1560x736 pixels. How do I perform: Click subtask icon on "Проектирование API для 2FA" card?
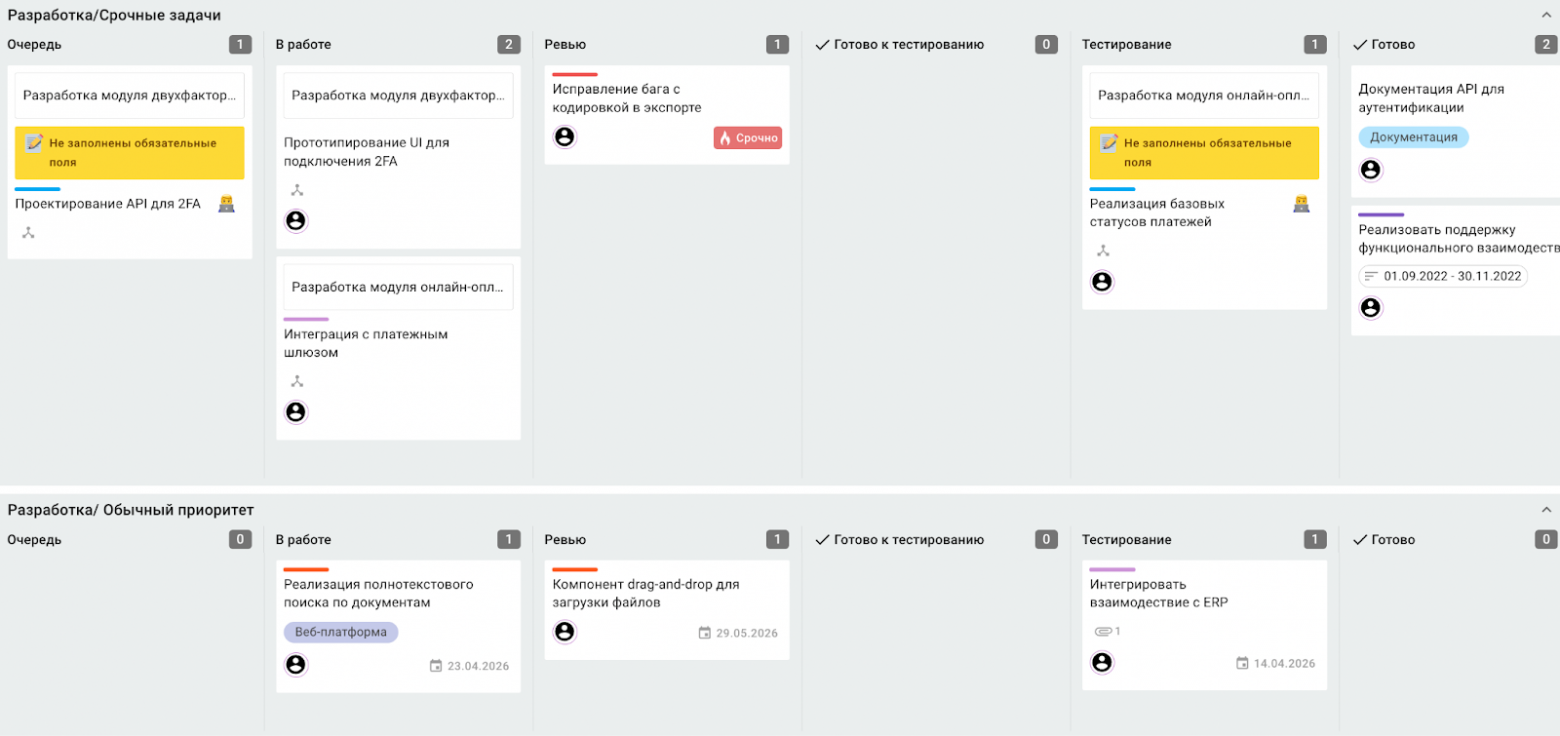pyautogui.click(x=28, y=233)
